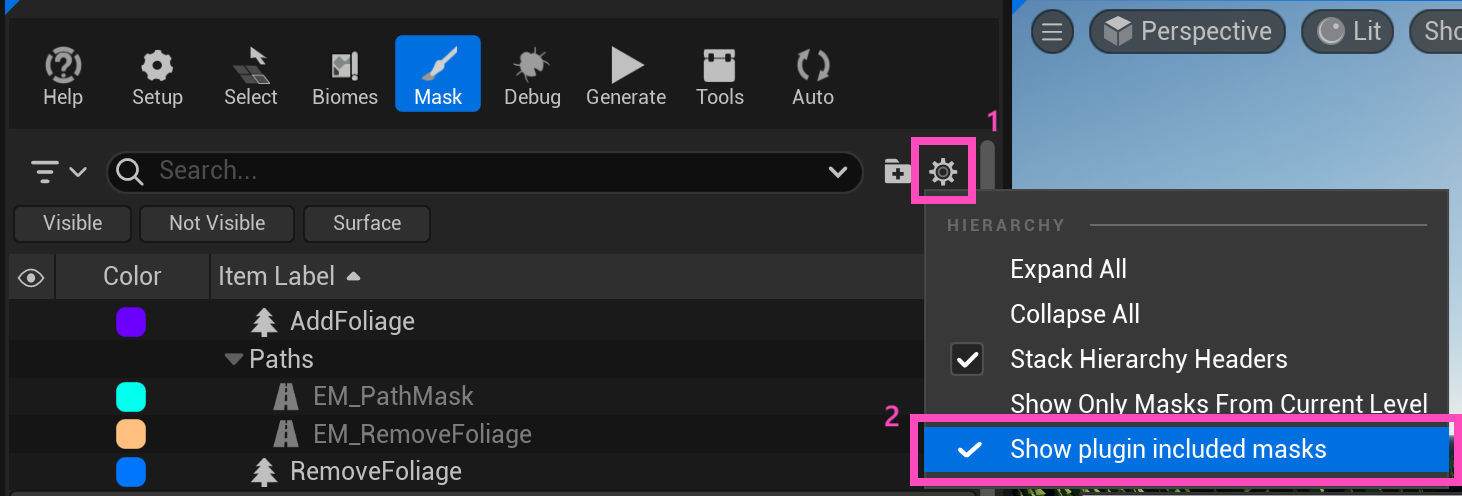
Task: Click the purple AddFoliage color swatch
Action: 131,322
